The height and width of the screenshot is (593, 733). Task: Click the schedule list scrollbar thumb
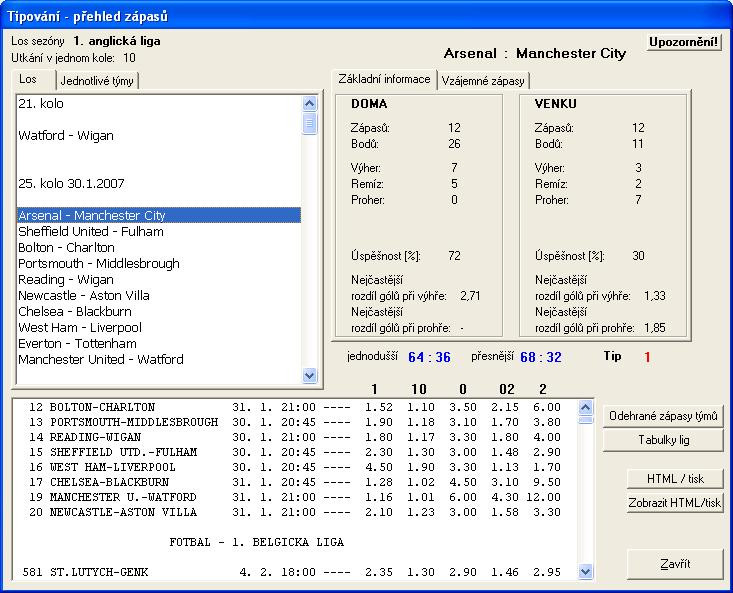pos(309,123)
